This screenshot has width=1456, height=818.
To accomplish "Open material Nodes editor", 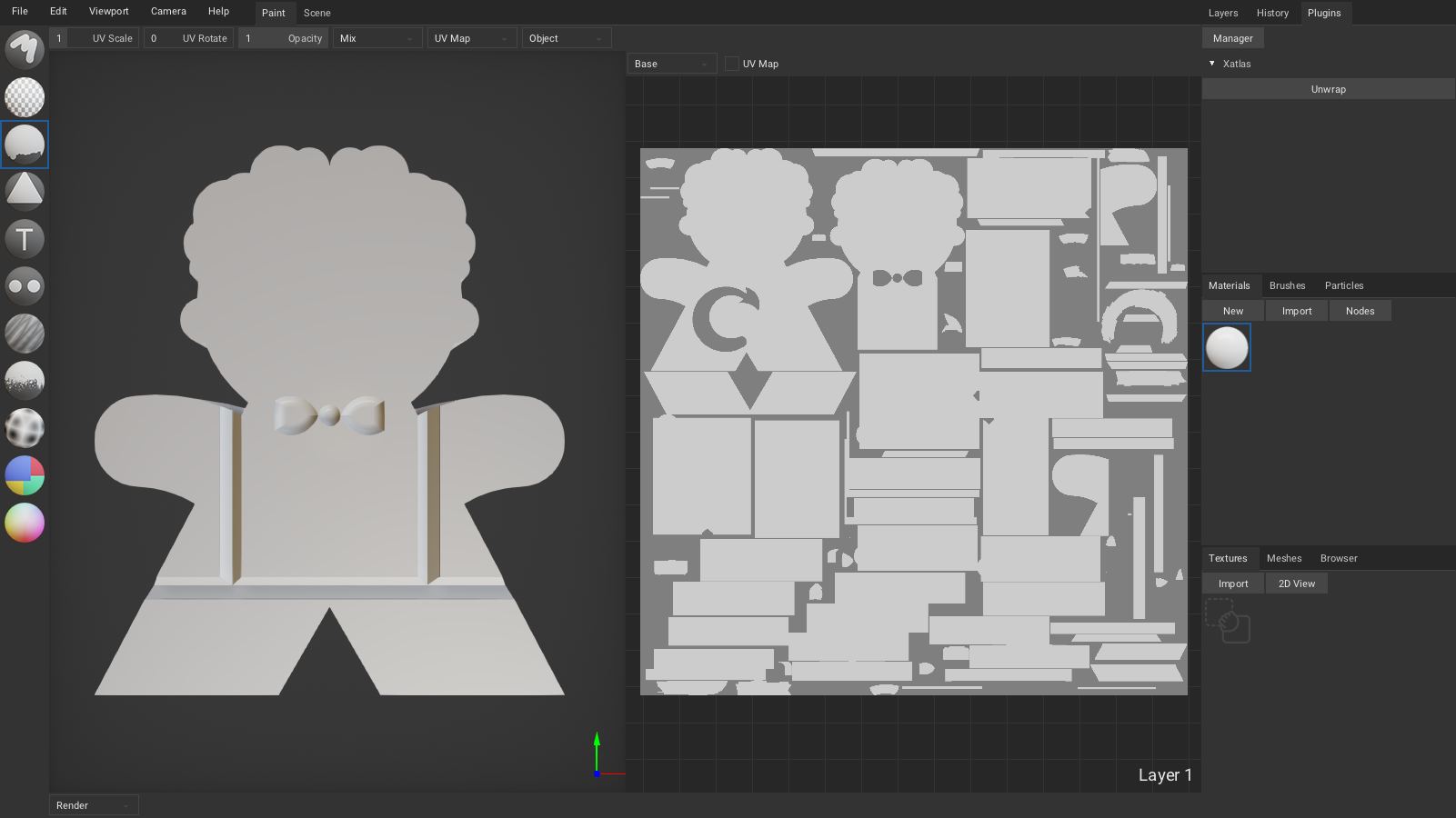I will (x=1360, y=311).
